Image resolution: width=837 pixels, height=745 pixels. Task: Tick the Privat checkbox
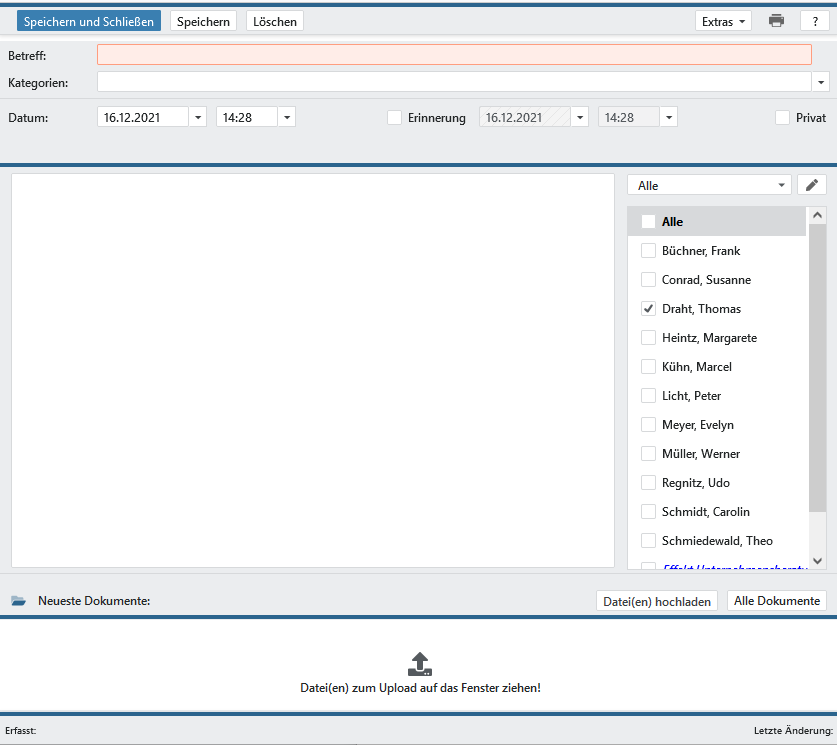click(782, 117)
